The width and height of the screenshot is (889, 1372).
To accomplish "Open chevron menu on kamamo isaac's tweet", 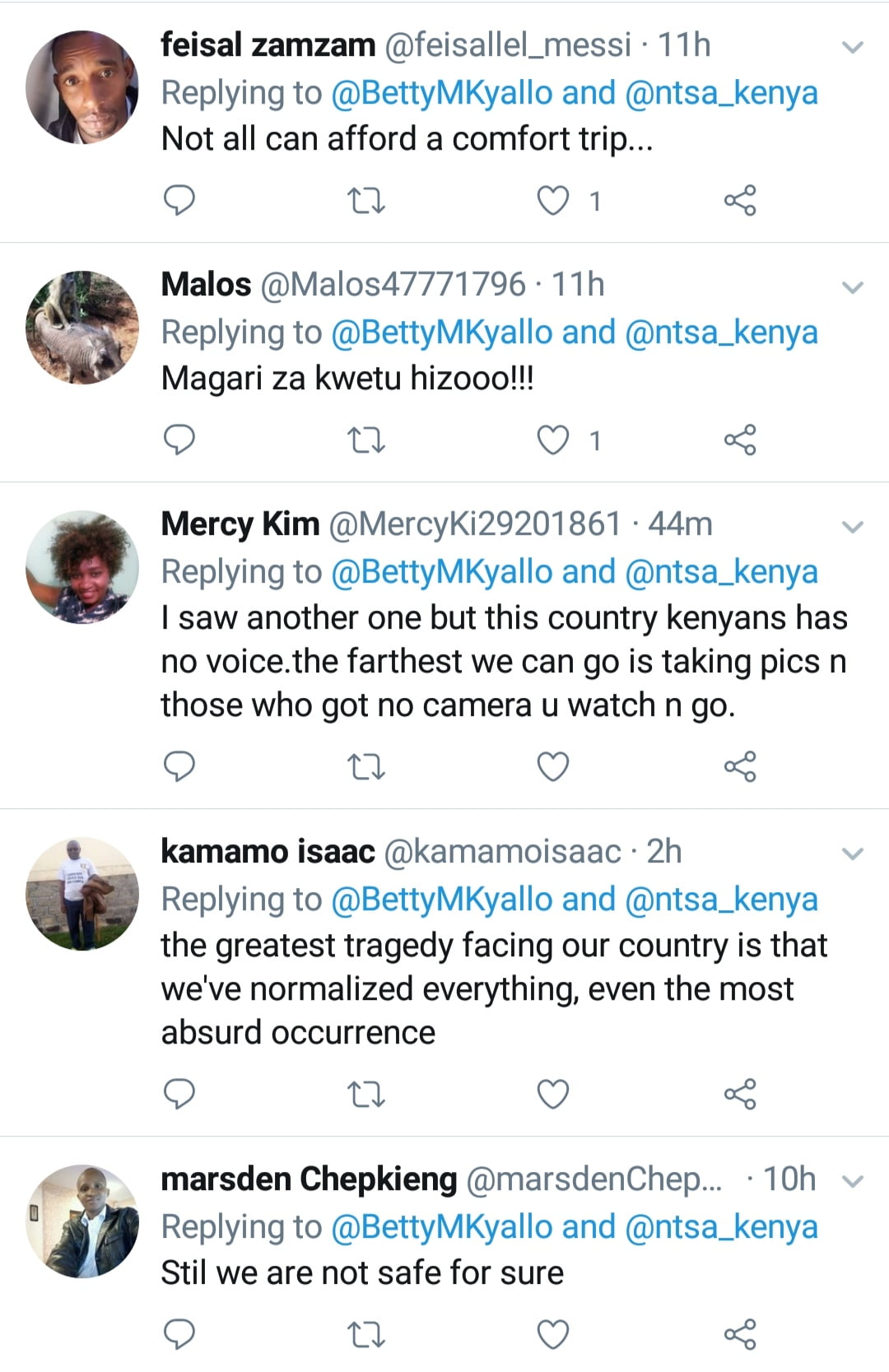I will coord(854,853).
